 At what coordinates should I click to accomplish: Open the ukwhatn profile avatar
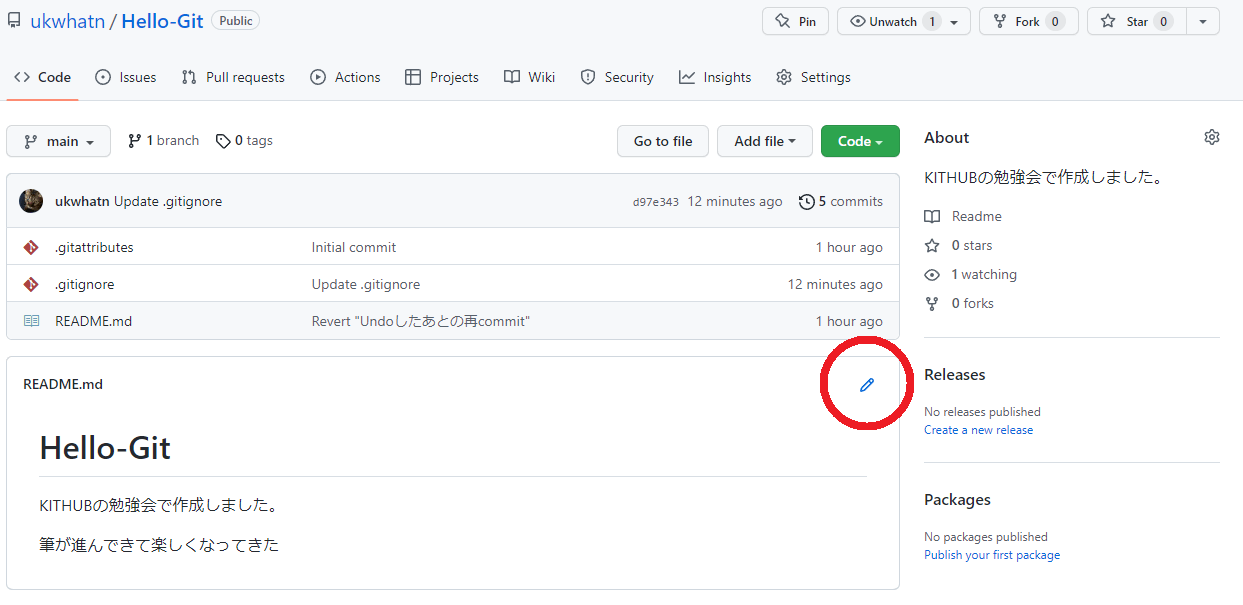(31, 201)
